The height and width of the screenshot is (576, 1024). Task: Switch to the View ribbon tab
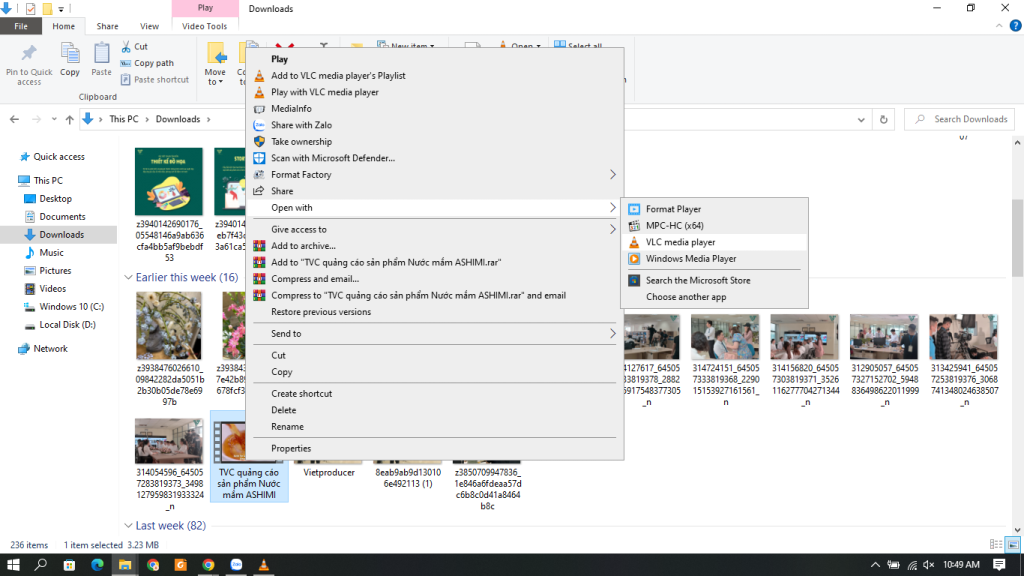coord(150,26)
